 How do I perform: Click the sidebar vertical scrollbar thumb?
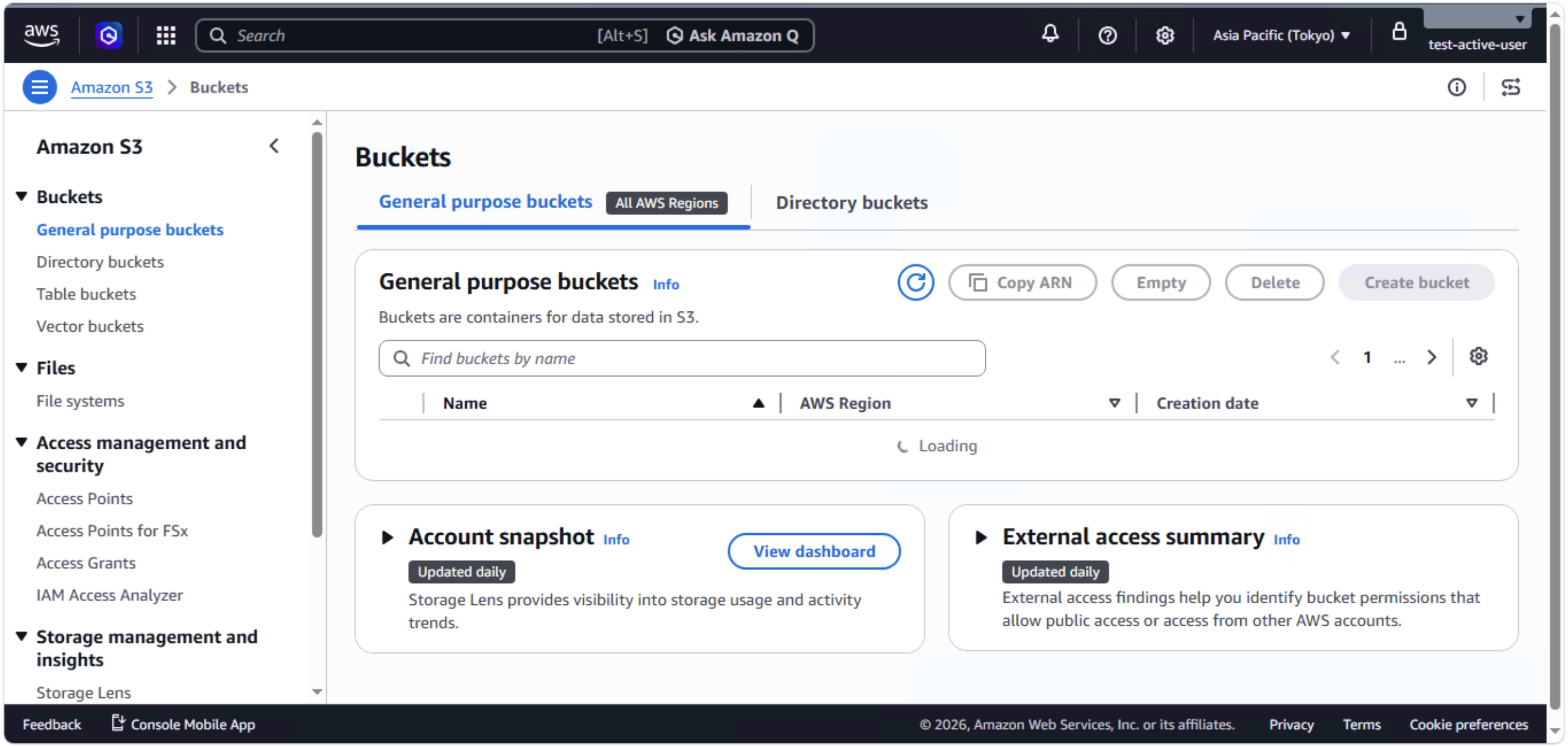(316, 335)
